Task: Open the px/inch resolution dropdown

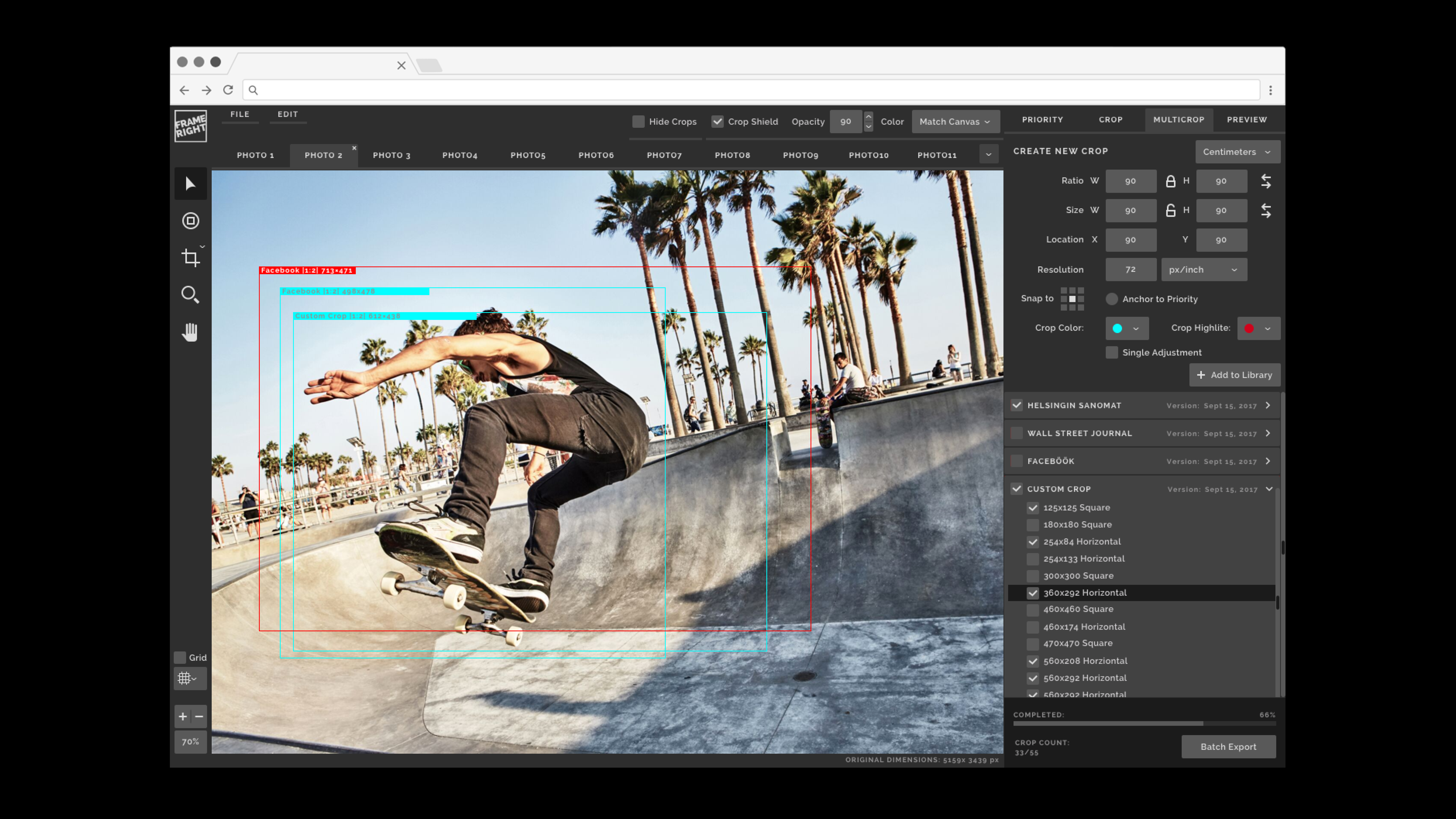Action: pos(1204,270)
